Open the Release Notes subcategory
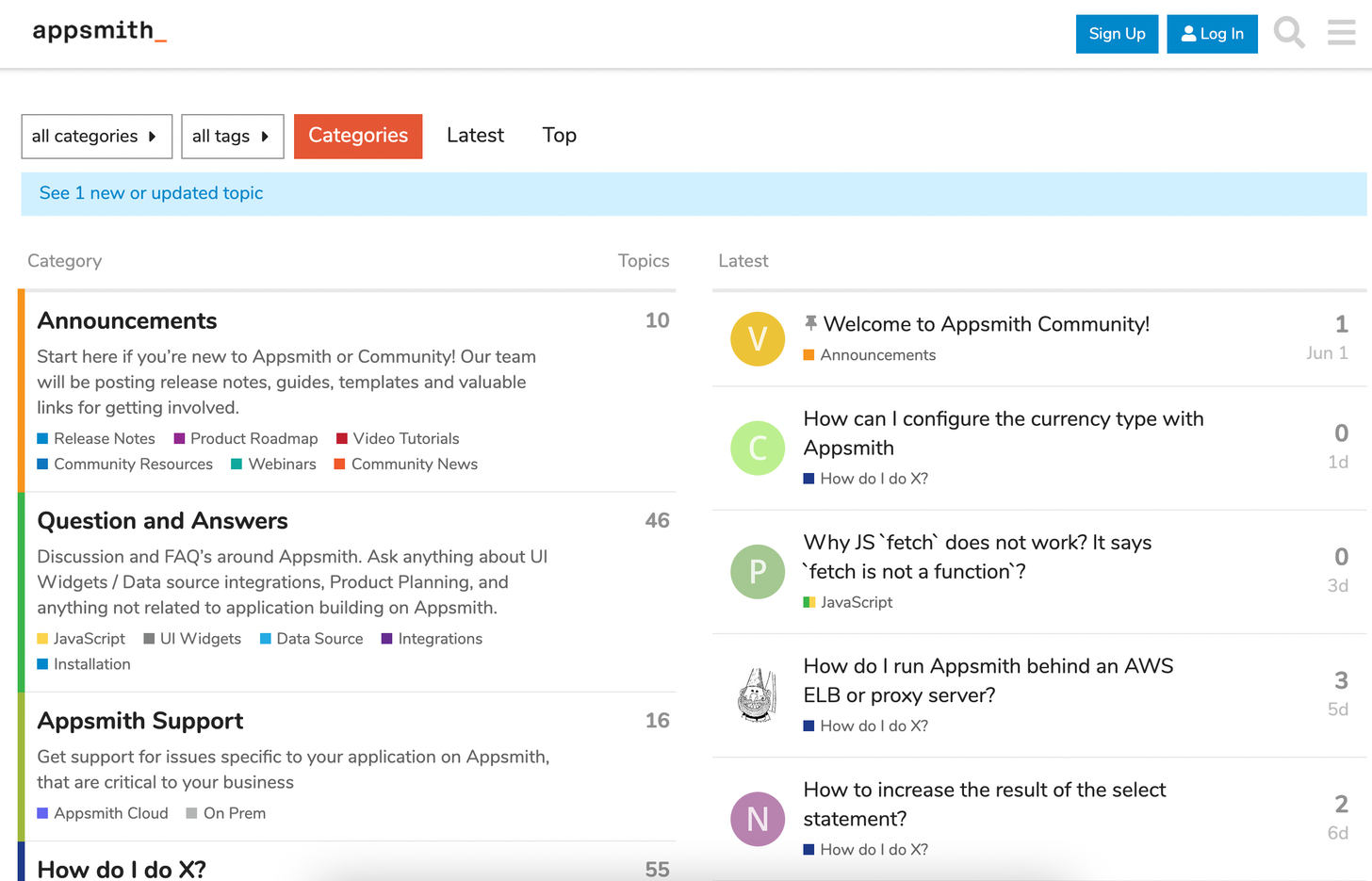 click(104, 439)
